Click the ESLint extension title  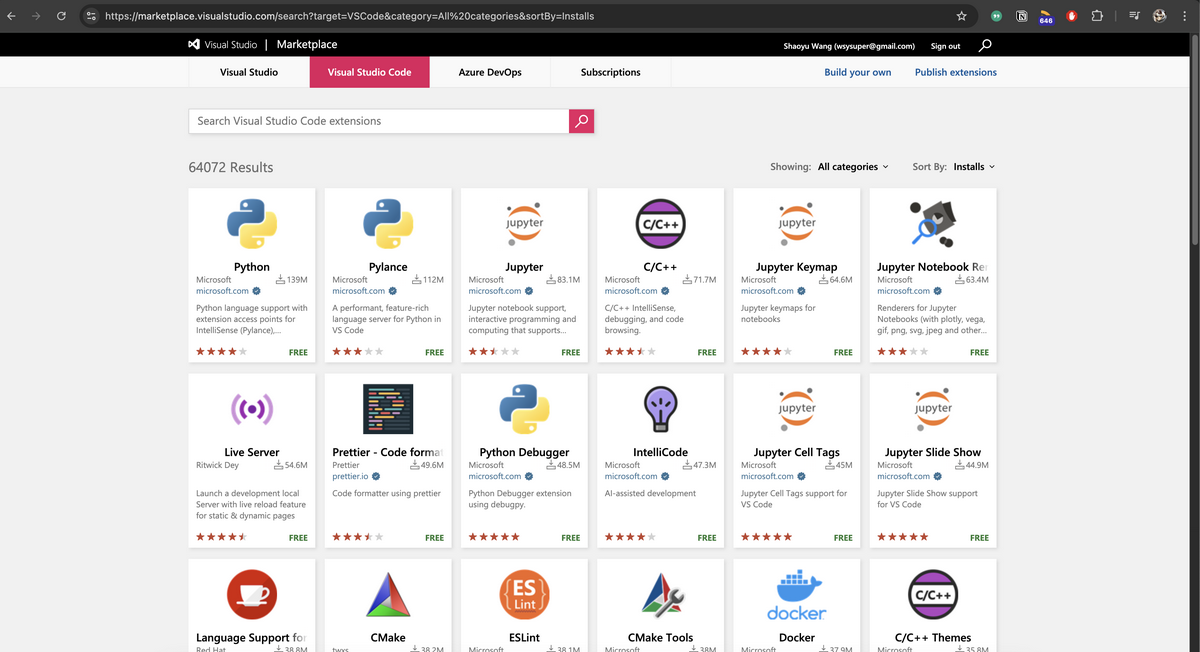click(524, 638)
